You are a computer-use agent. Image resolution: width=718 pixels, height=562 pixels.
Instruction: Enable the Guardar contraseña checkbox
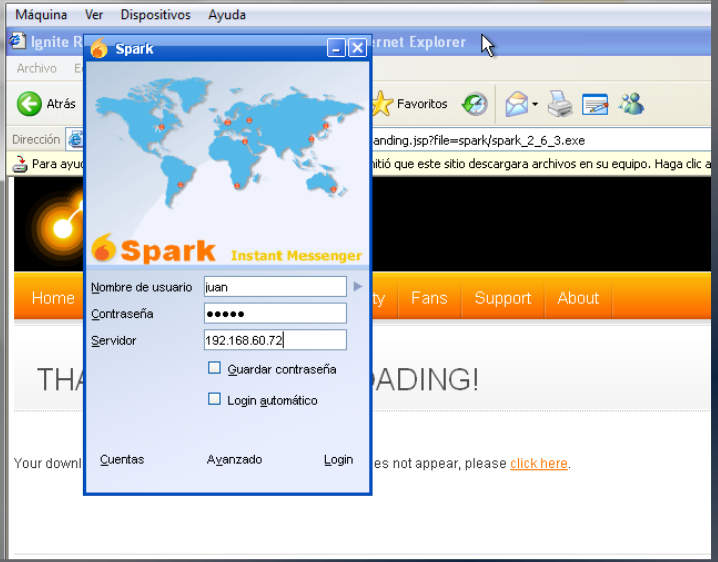tap(214, 369)
